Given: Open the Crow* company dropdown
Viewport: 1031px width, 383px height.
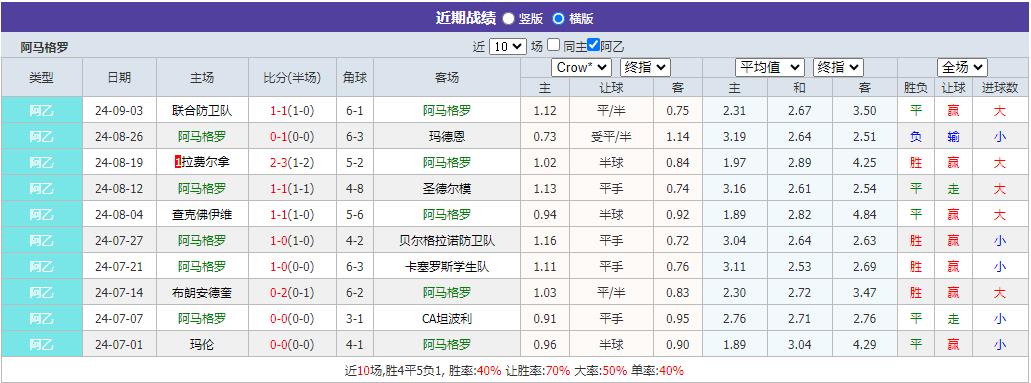Looking at the screenshot, I should 582,67.
